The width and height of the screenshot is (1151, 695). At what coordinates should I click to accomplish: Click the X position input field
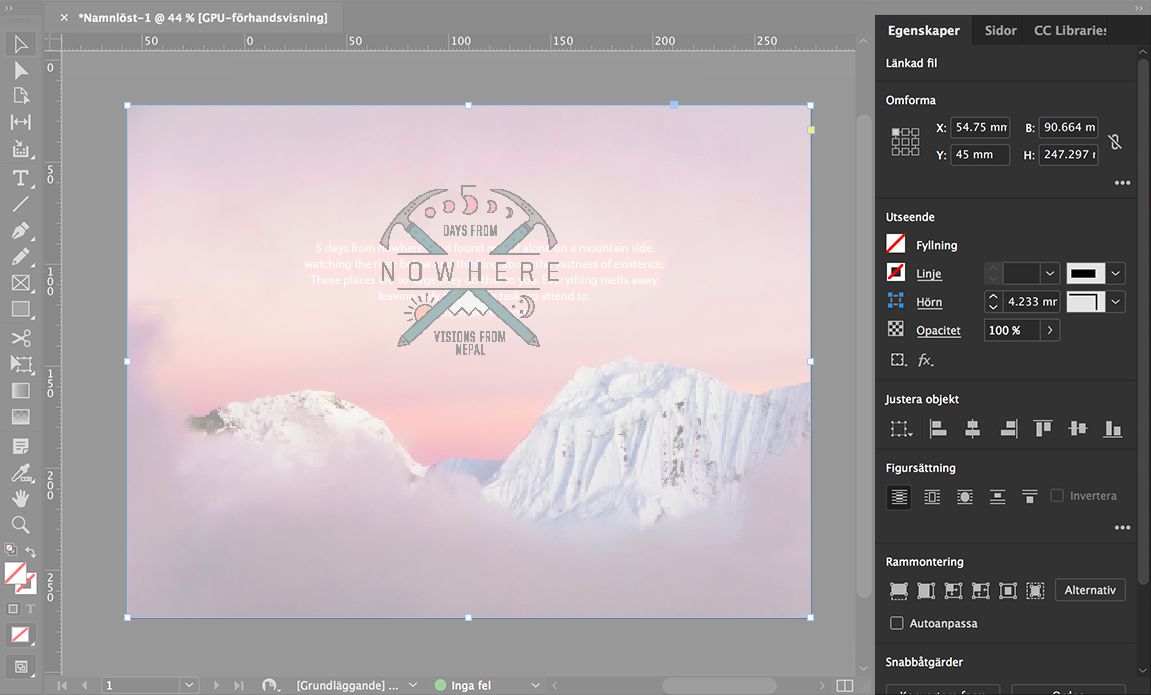pos(980,127)
